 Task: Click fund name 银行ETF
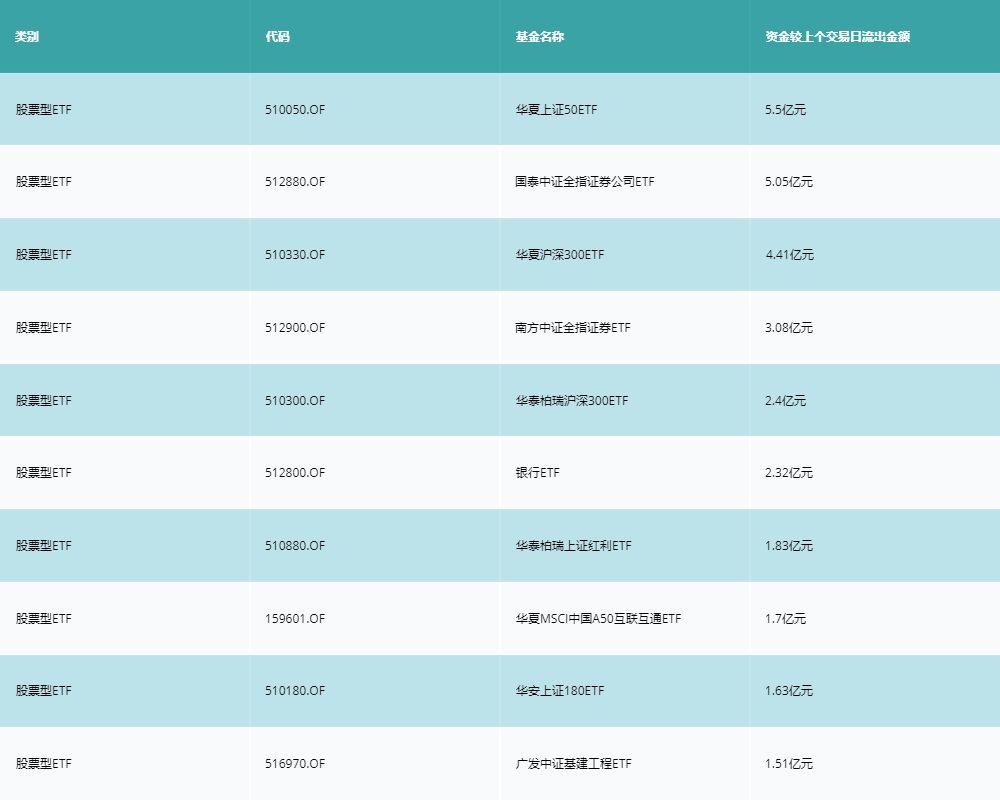537,472
